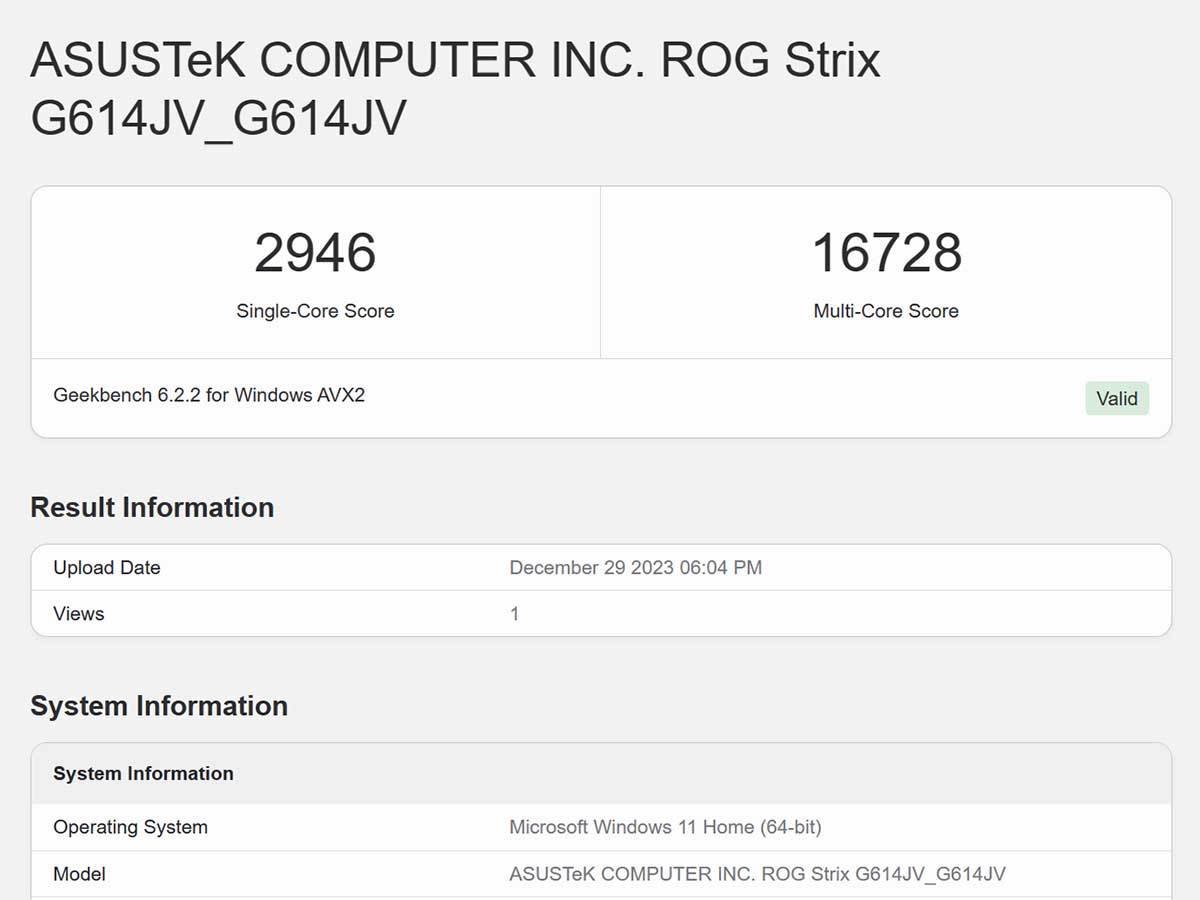Click the Single-Core Score label
The height and width of the screenshot is (900, 1200).
coord(315,311)
